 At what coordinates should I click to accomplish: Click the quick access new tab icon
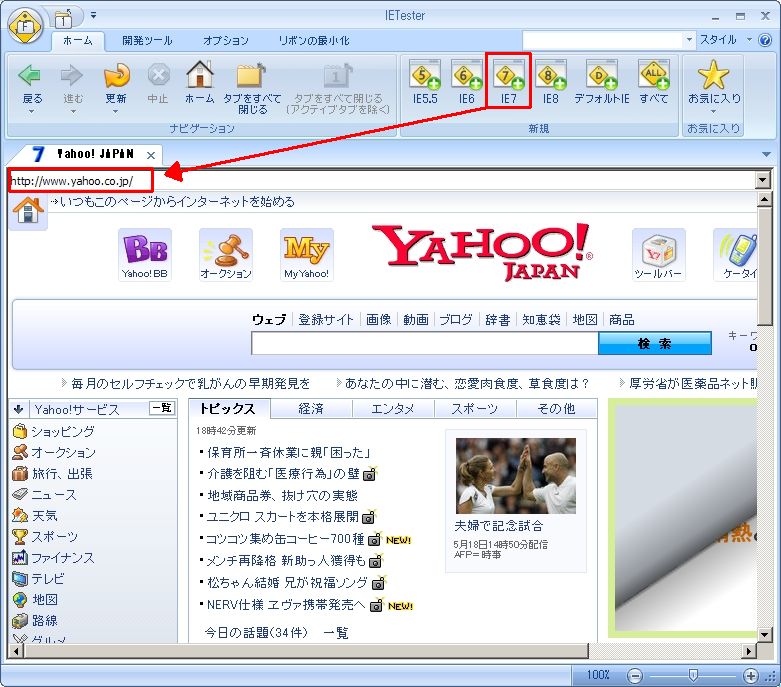tap(64, 19)
